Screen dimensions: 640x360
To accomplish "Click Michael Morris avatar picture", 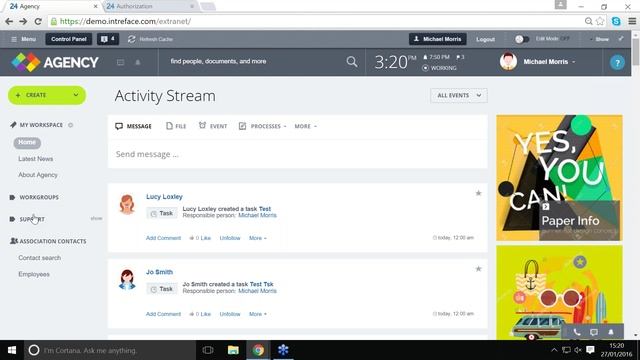I will 508,62.
